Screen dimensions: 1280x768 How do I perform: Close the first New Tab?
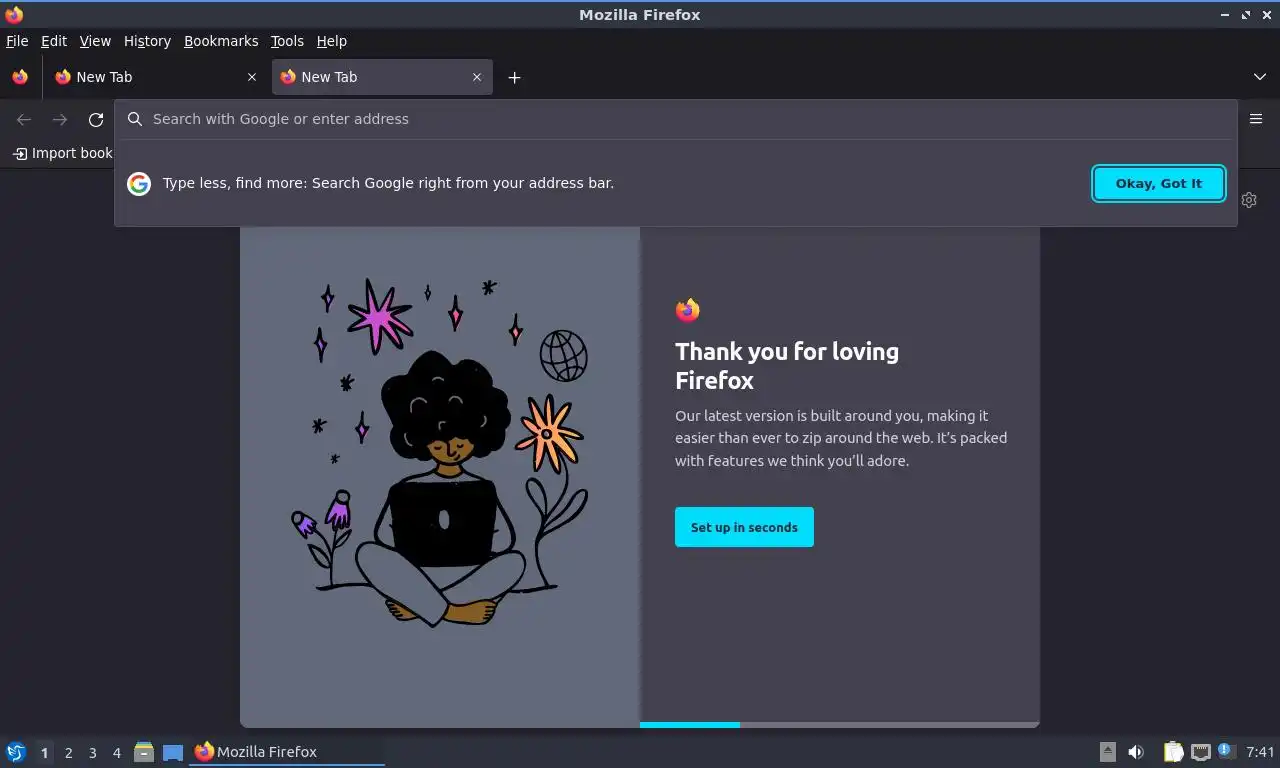[252, 77]
